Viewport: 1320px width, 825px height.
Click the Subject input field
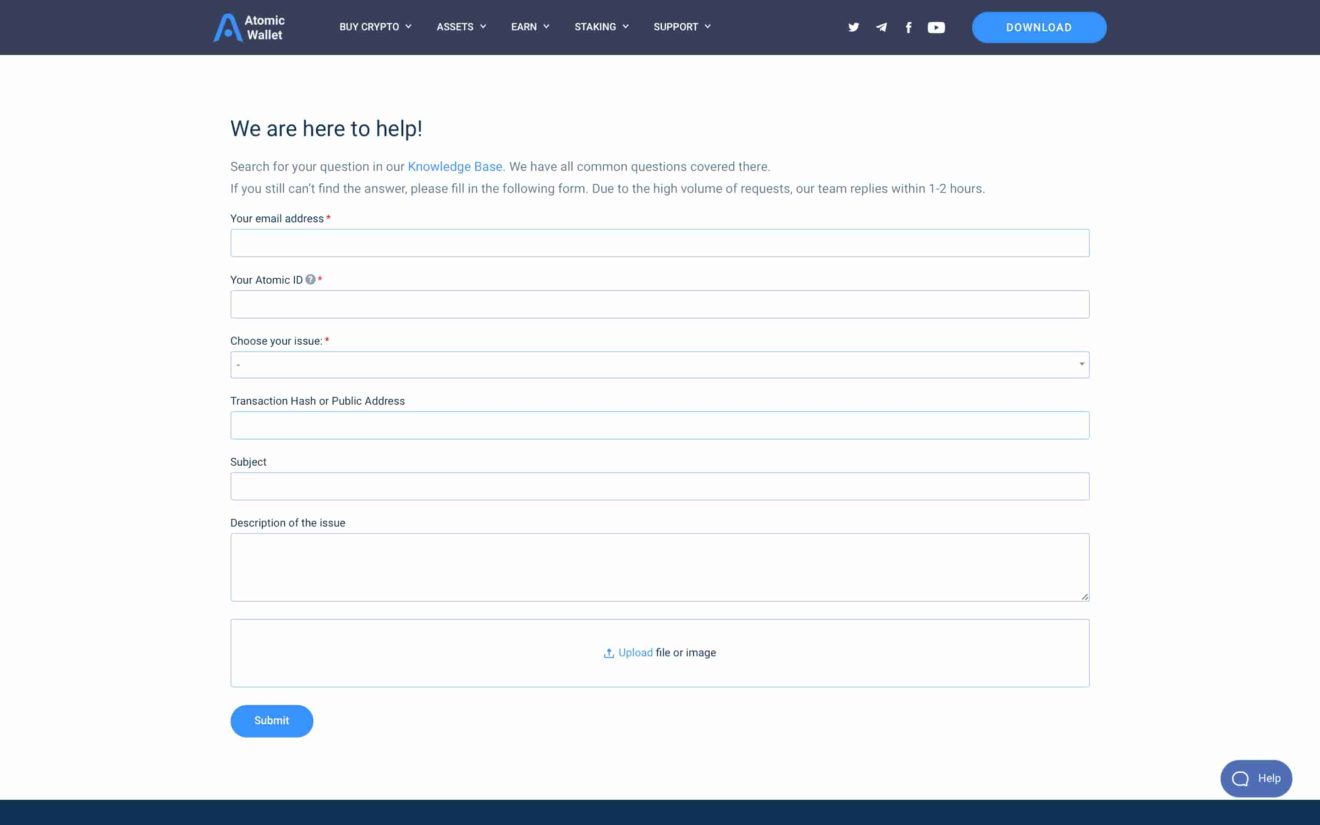pyautogui.click(x=660, y=485)
